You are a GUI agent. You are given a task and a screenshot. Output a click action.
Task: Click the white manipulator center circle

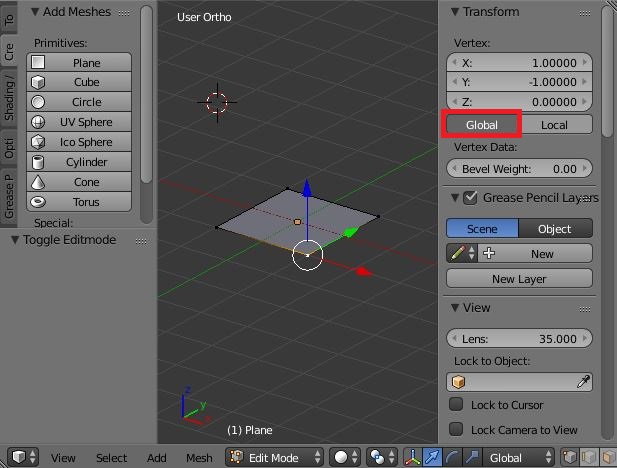307,255
